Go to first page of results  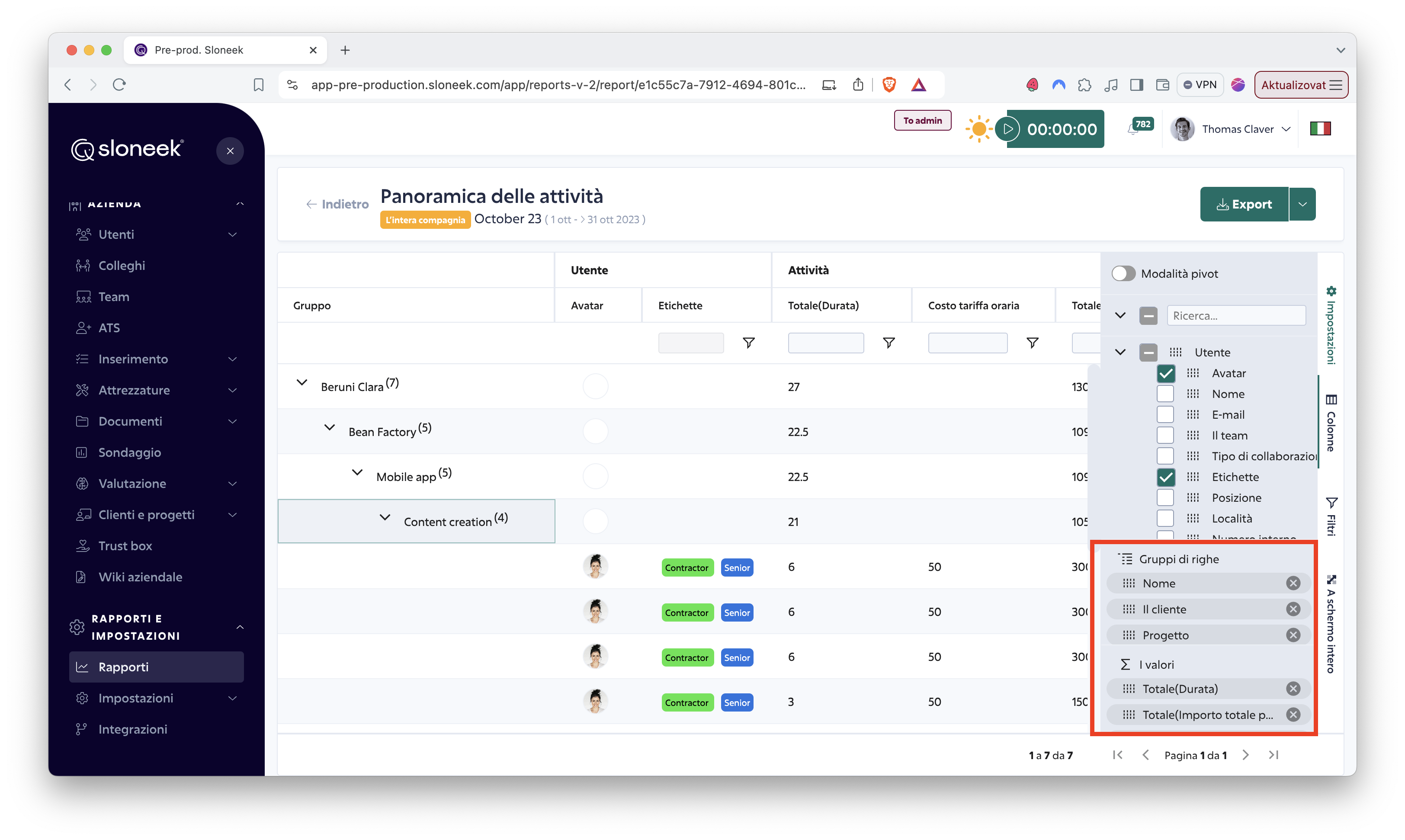(x=1117, y=755)
